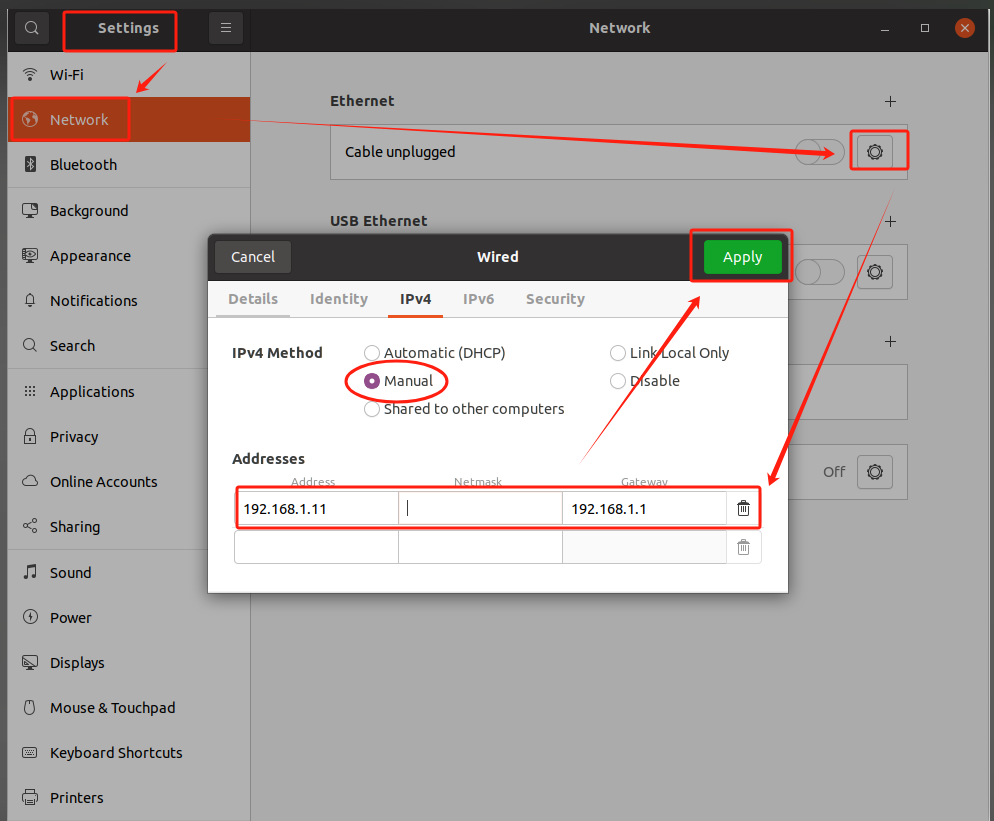Open Power settings
This screenshot has height=821, width=994.
click(129, 617)
